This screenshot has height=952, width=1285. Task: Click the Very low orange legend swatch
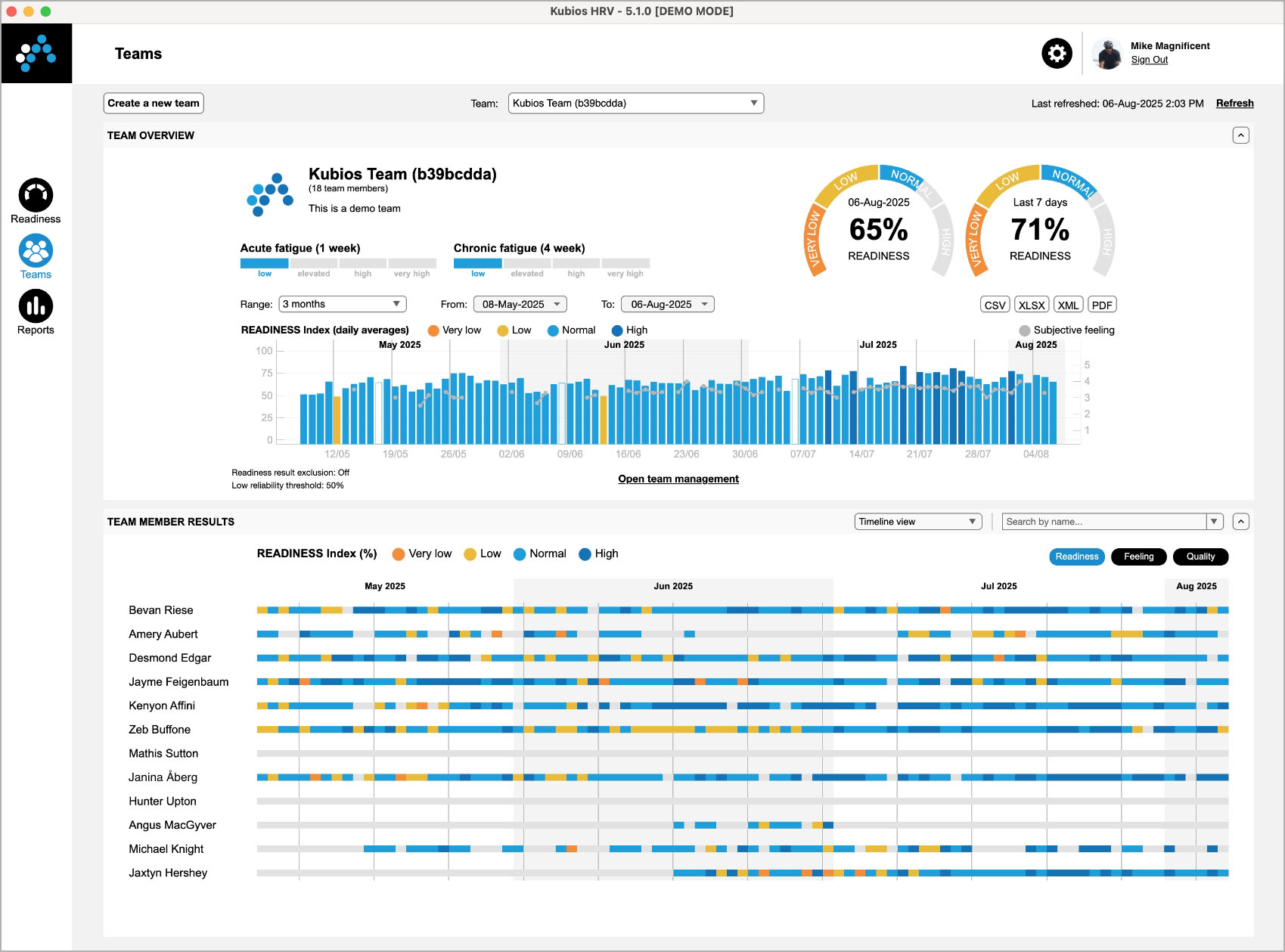click(x=433, y=330)
